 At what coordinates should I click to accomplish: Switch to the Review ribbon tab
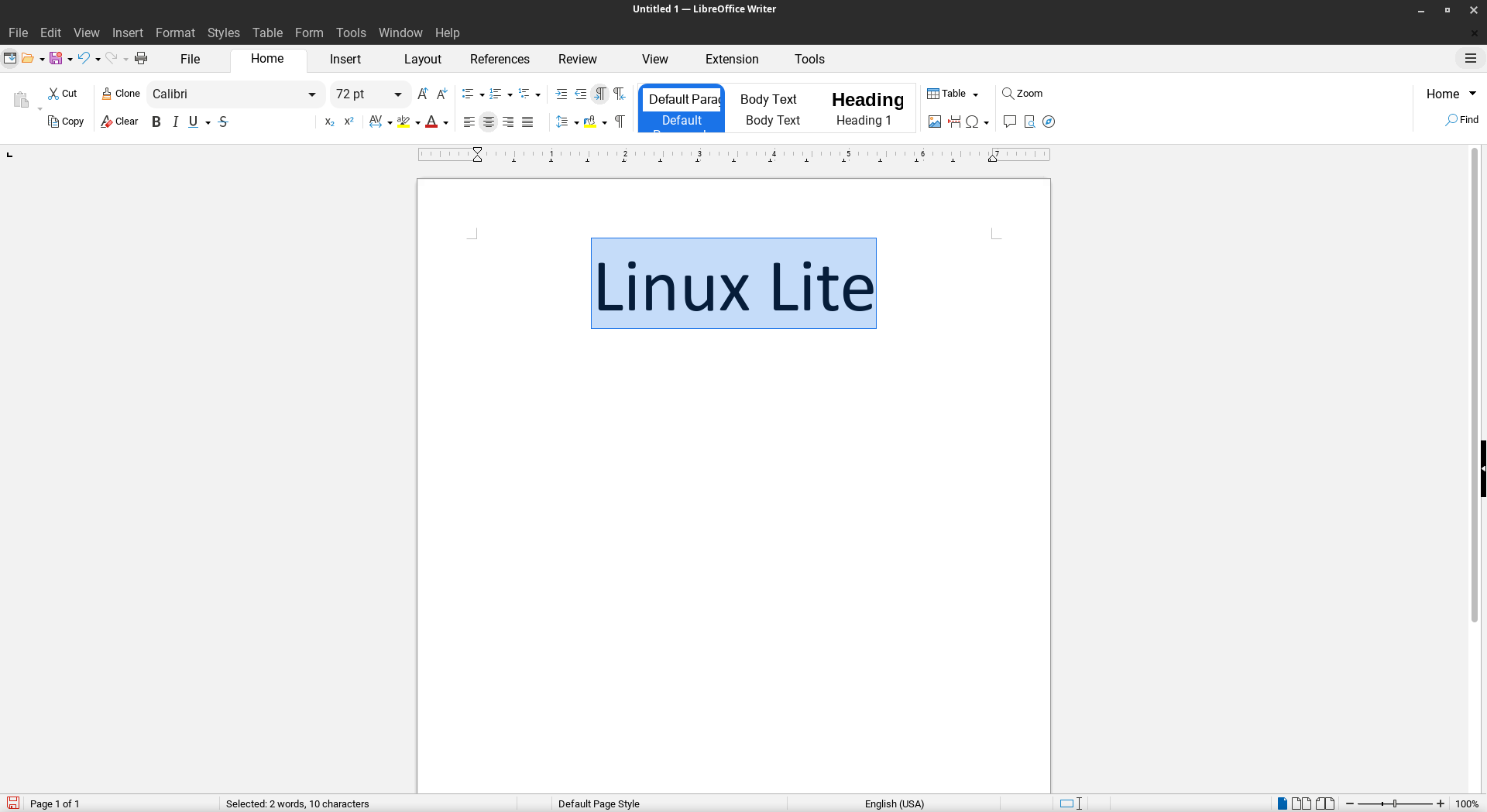578,59
